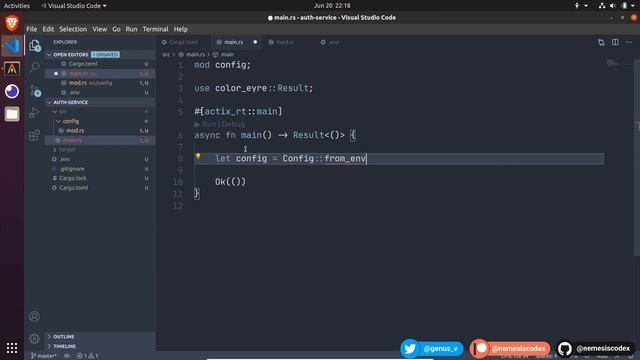
Task: Open the Edit menu
Action: (x=48, y=29)
